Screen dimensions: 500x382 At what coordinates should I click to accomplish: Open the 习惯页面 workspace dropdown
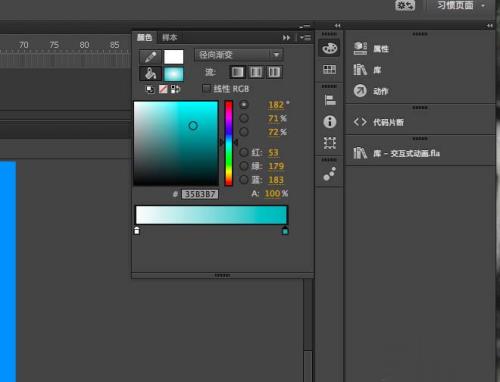(x=461, y=5)
